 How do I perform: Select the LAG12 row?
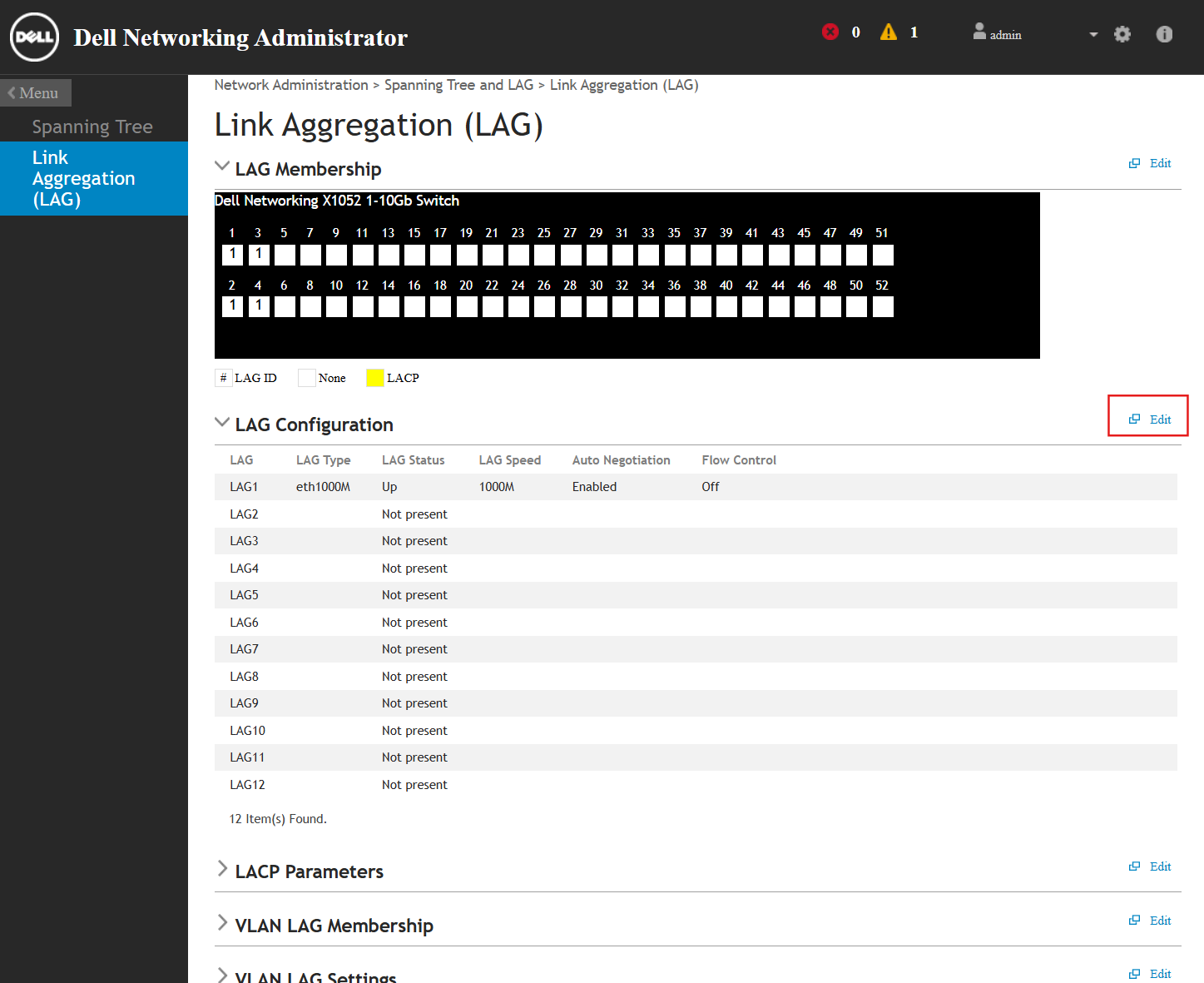696,785
